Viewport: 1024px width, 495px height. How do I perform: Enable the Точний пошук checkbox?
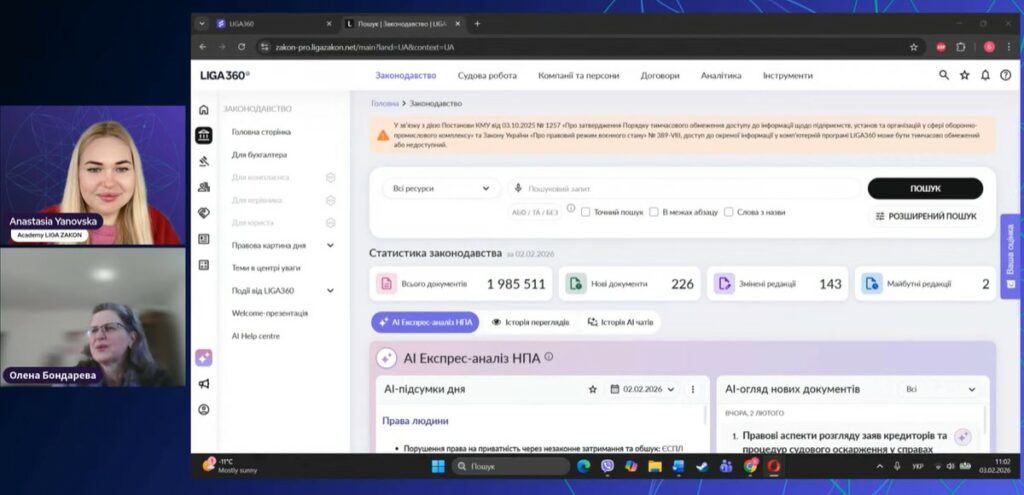coord(586,212)
